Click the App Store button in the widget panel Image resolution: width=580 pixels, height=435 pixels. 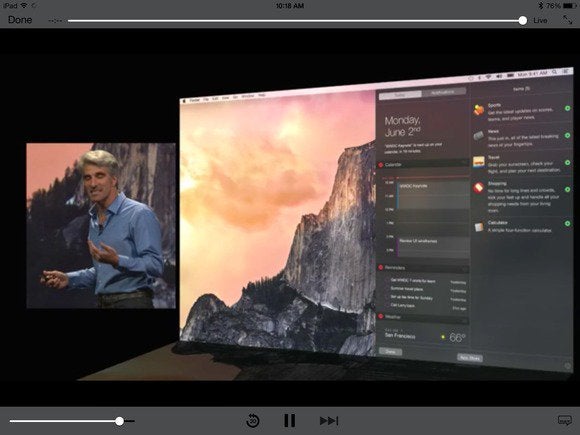click(470, 358)
